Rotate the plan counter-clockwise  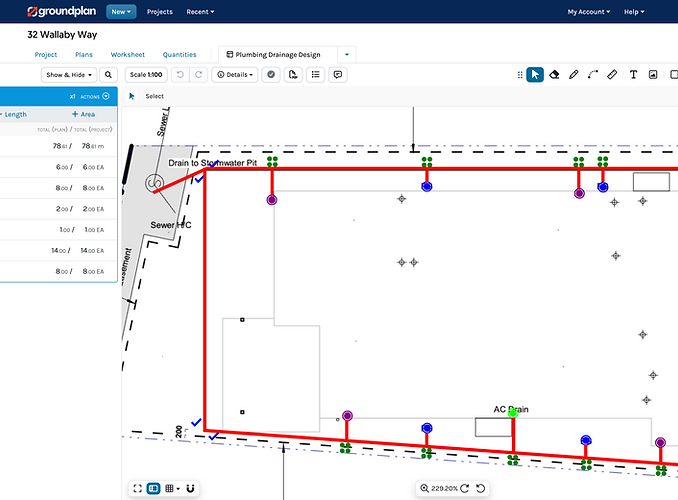click(480, 488)
